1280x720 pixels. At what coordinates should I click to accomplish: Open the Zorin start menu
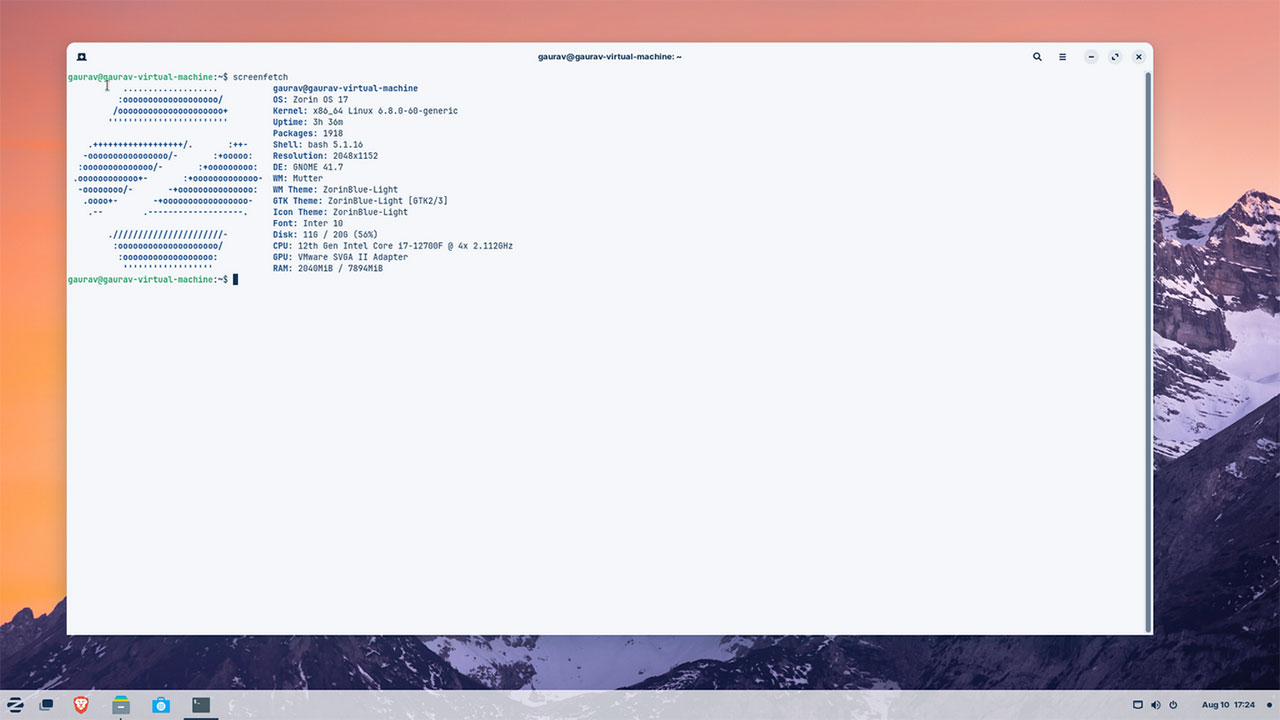point(16,705)
